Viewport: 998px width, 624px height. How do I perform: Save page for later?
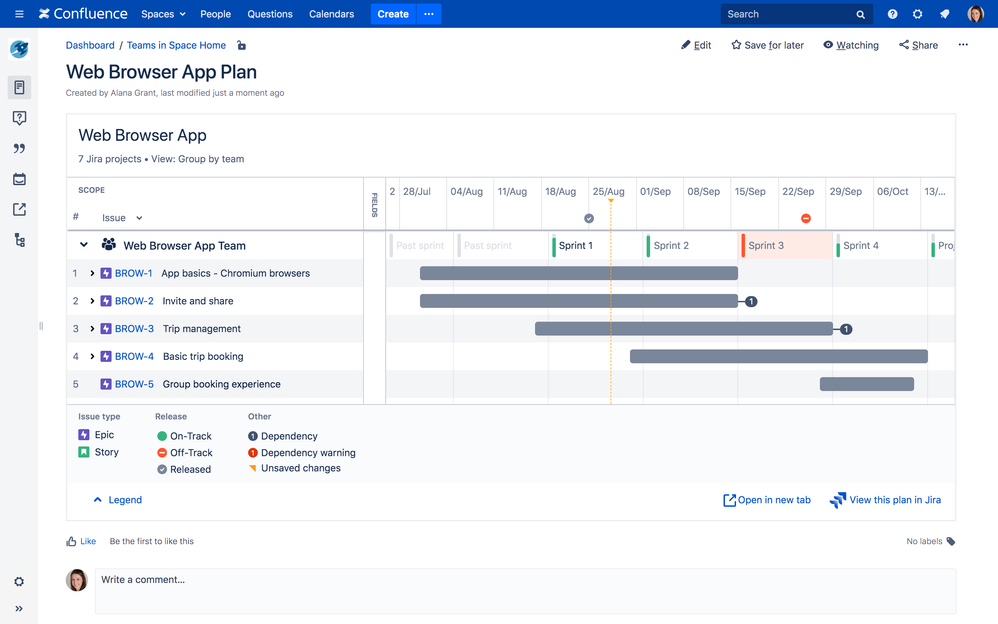pos(767,45)
